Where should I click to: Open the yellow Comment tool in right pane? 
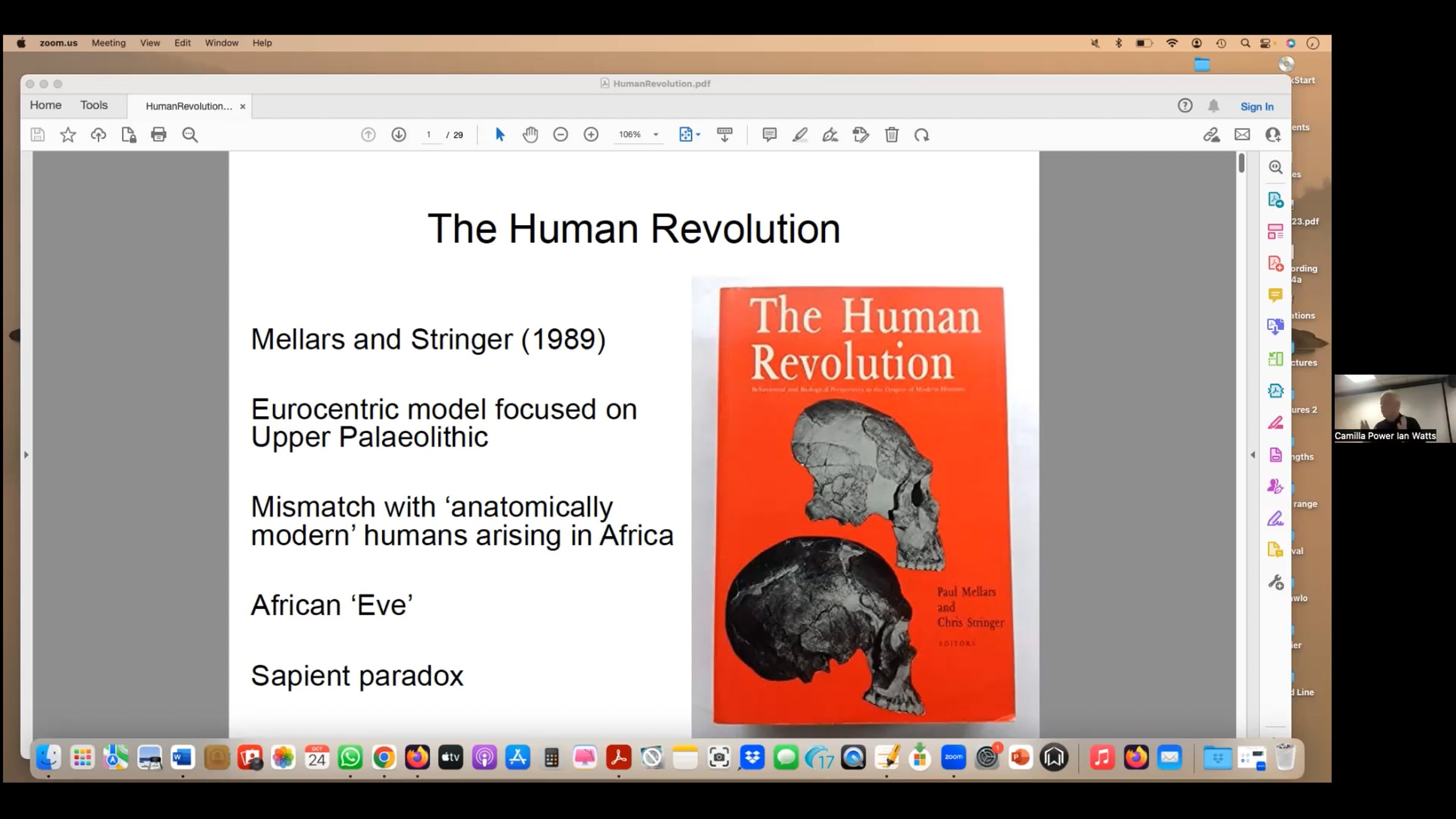tap(1275, 295)
